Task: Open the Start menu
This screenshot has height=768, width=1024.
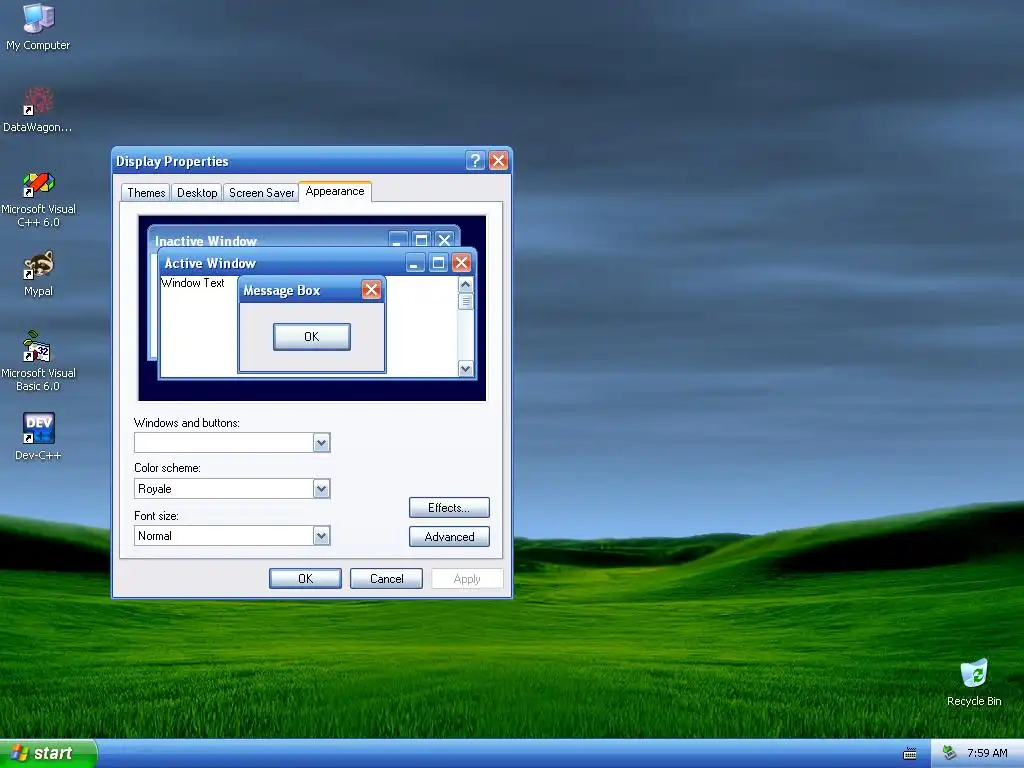Action: (x=48, y=753)
